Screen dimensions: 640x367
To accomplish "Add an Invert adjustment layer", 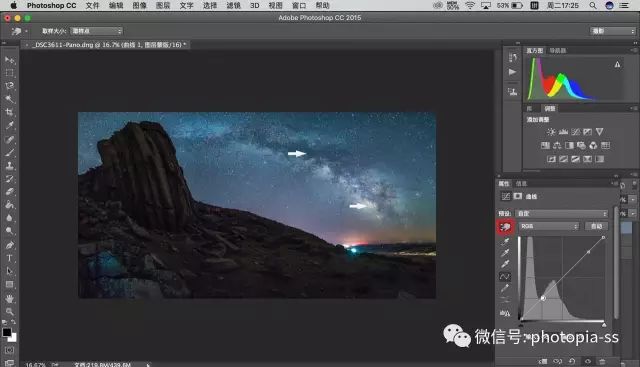I will coord(551,159).
